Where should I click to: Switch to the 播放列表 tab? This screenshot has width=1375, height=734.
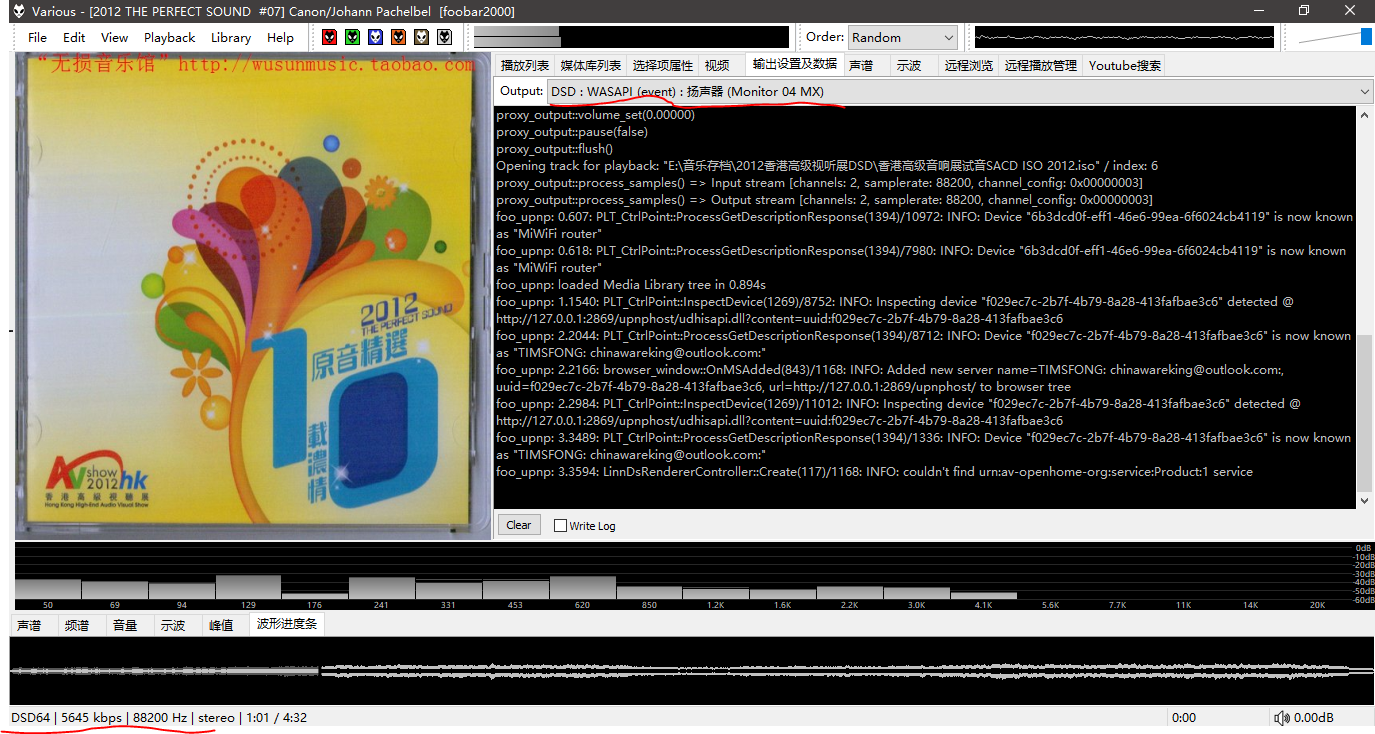point(525,65)
